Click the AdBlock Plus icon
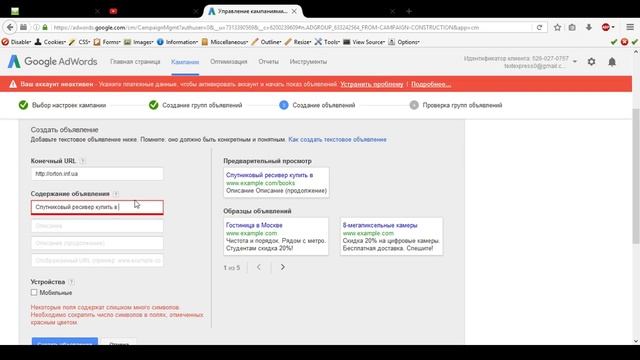Screen dimensions: 640x360 pyautogui.click(x=606, y=27)
